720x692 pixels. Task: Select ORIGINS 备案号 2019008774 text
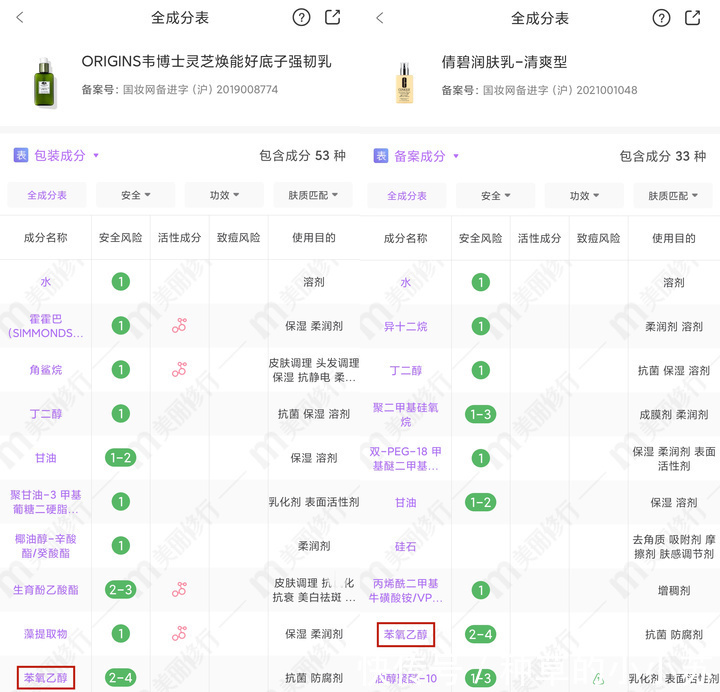[180, 90]
